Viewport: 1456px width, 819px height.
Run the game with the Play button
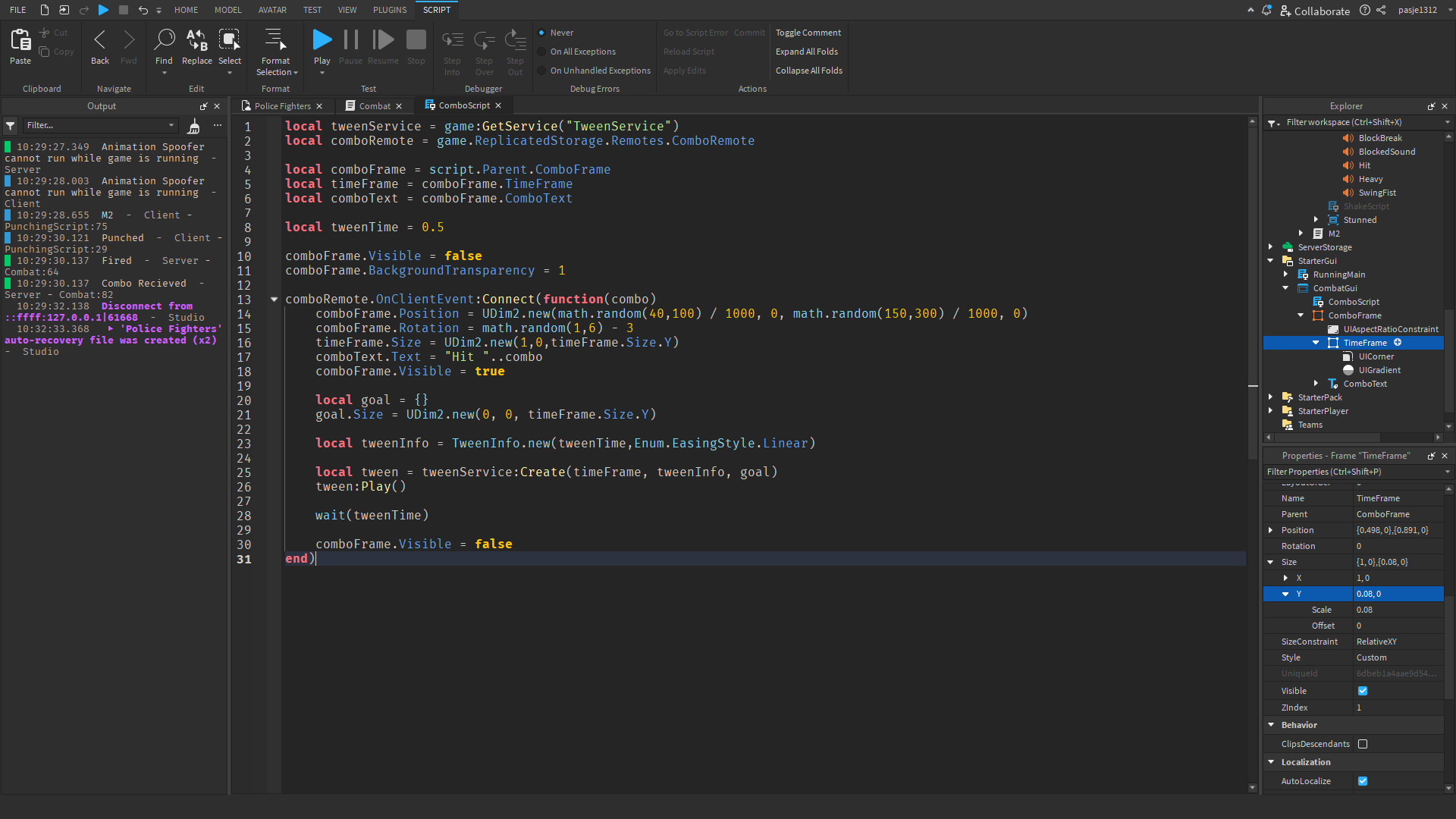(x=322, y=40)
